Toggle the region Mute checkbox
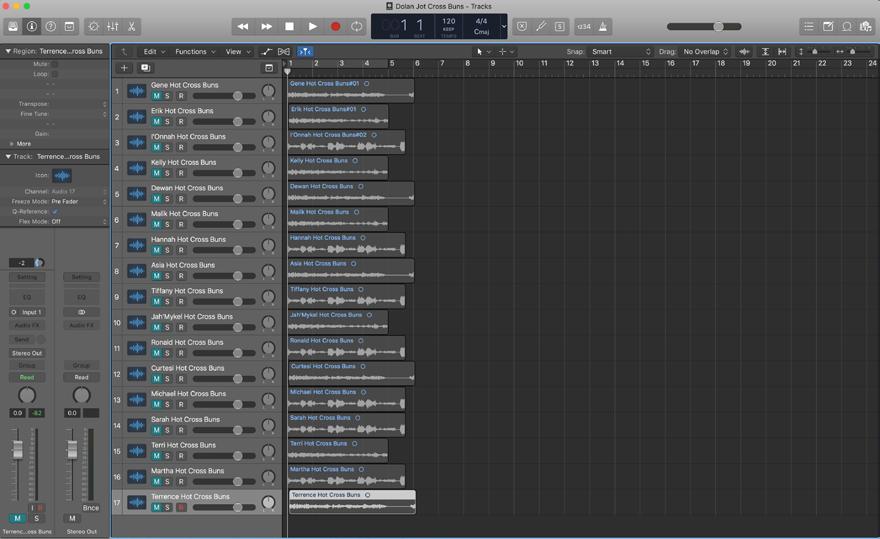The image size is (880, 539). pyautogui.click(x=55, y=64)
